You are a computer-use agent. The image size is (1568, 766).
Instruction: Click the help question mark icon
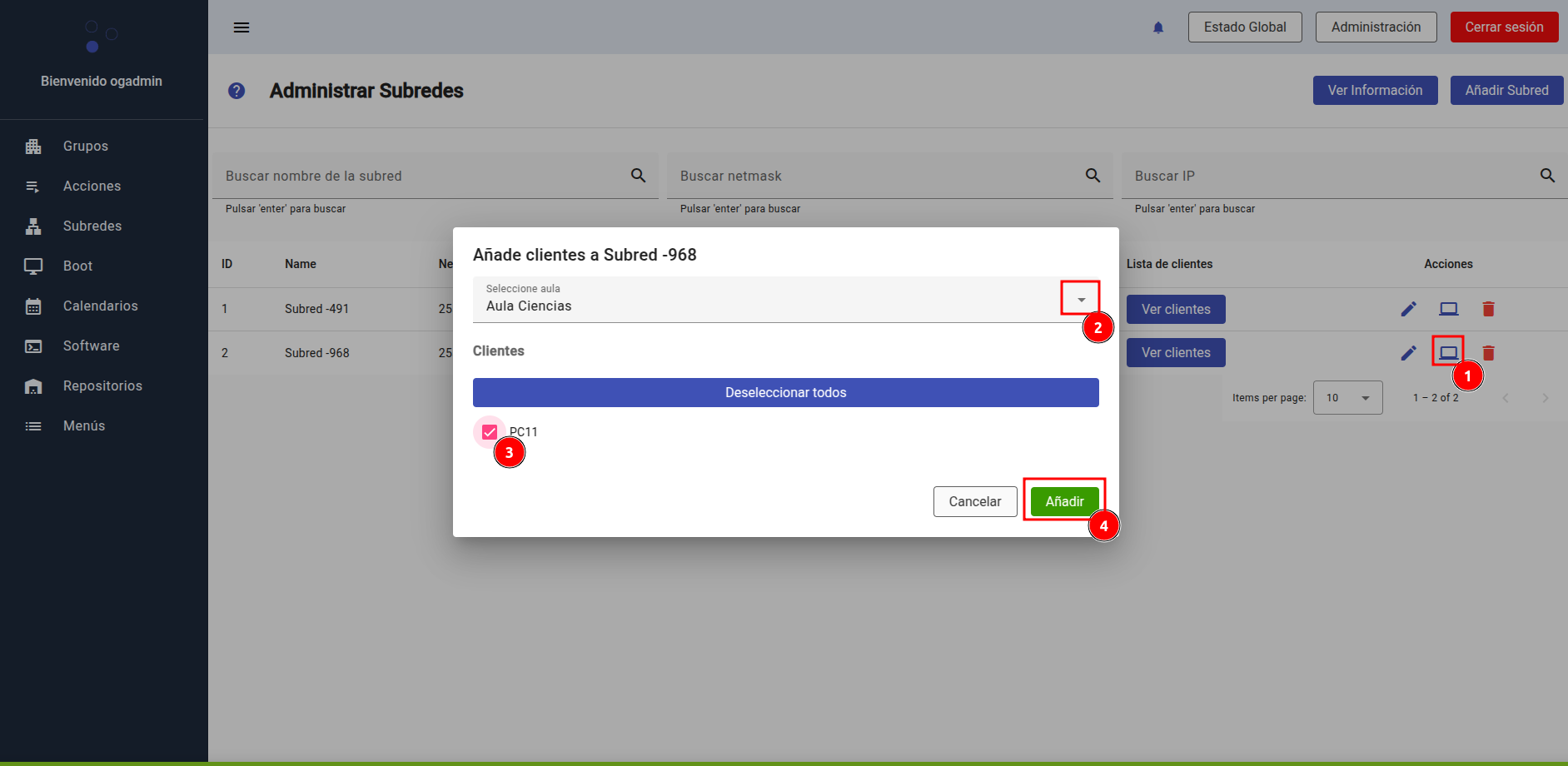(236, 91)
